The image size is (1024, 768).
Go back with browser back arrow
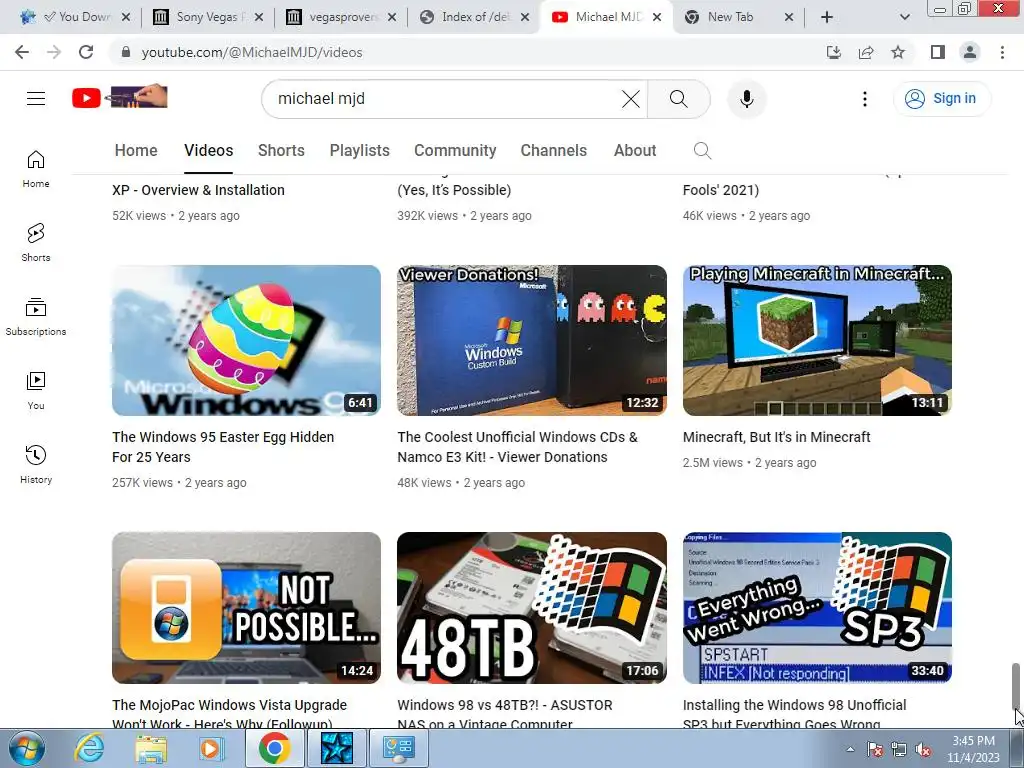22,52
